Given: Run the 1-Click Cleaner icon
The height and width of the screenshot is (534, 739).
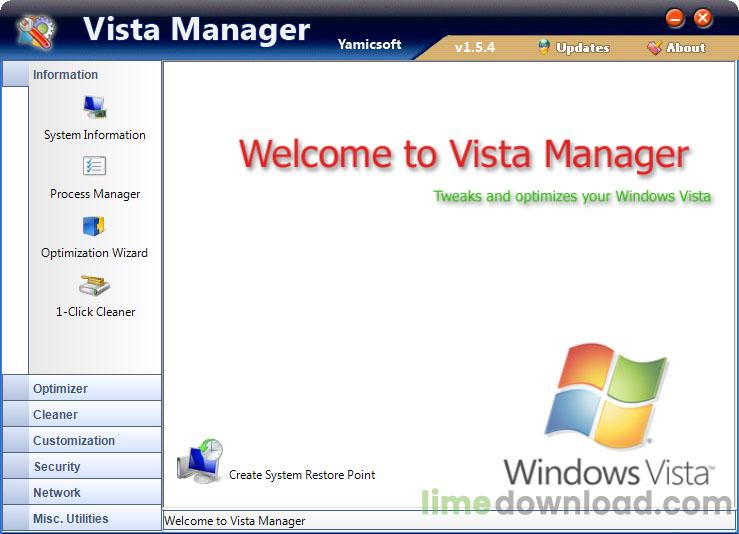Looking at the screenshot, I should [94, 286].
